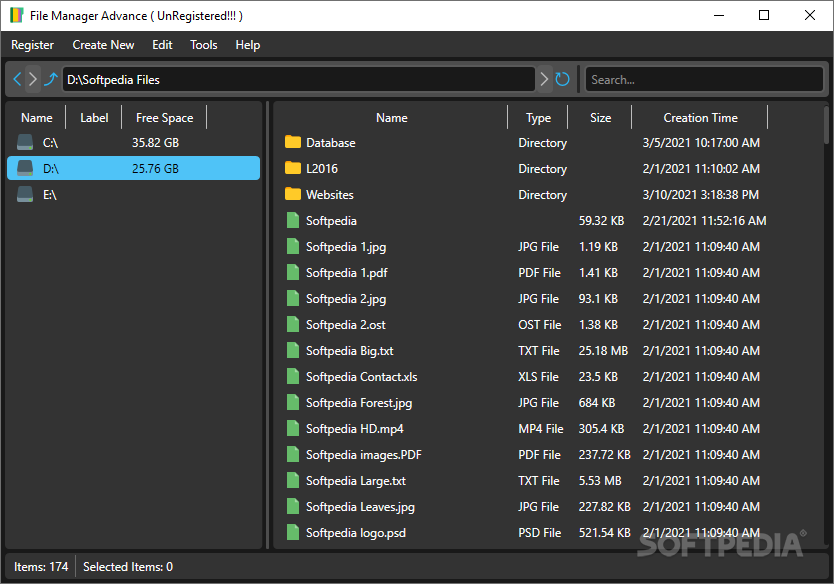Open the Help menu

[248, 45]
